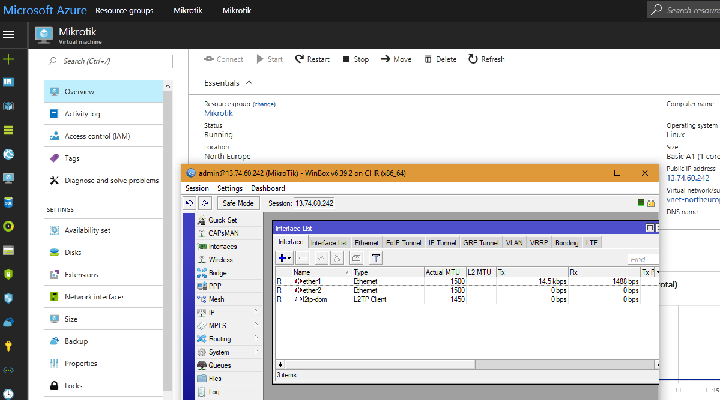Click the WinBox redo arrow icon
This screenshot has height=400, width=720.
205,203
